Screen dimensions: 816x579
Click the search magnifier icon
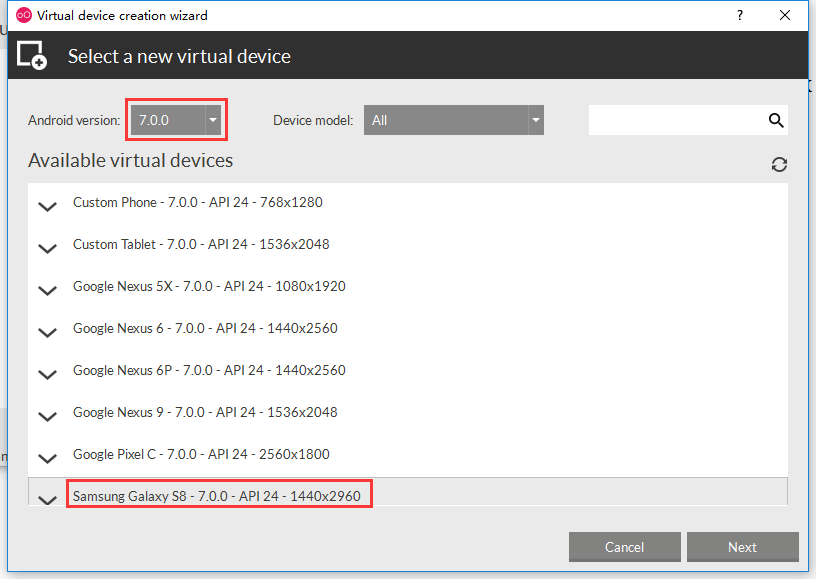[776, 120]
